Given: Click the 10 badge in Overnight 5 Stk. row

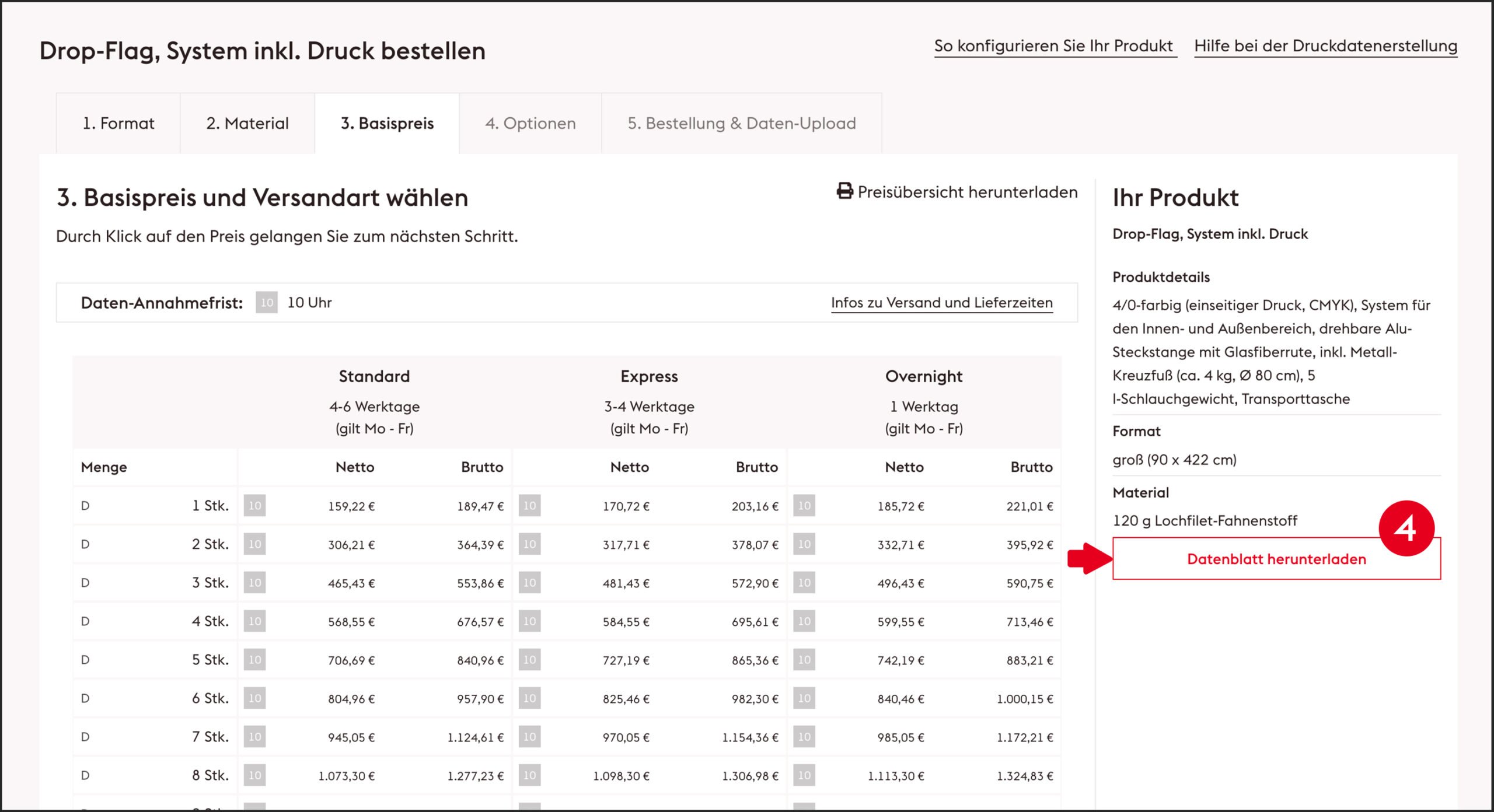Looking at the screenshot, I should 804,660.
